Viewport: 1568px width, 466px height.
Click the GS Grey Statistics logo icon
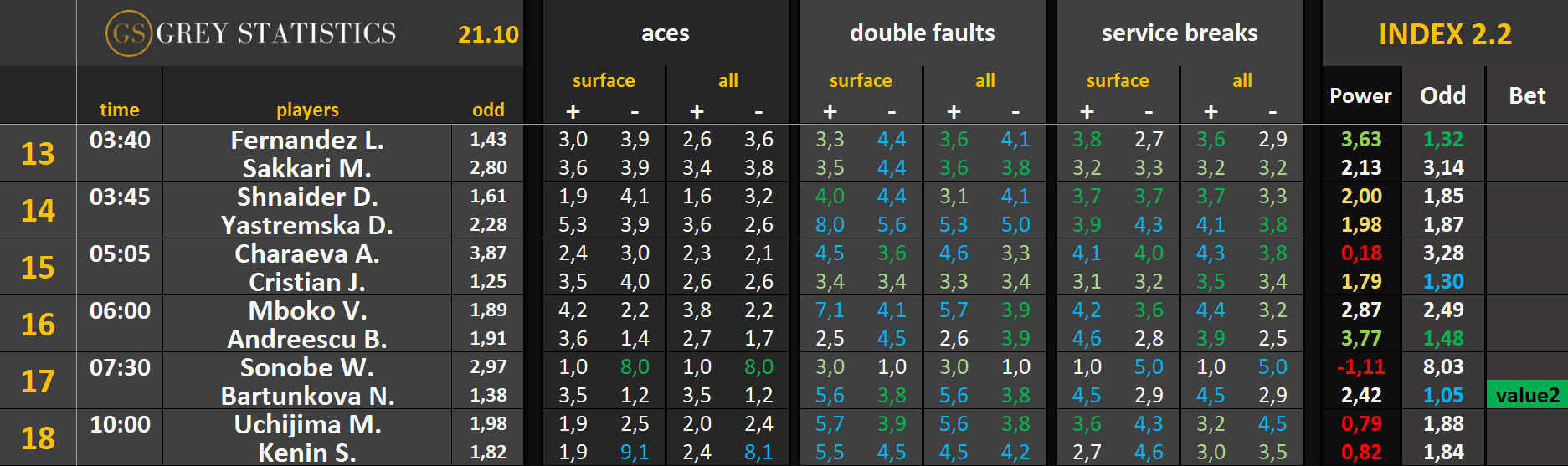(x=128, y=33)
